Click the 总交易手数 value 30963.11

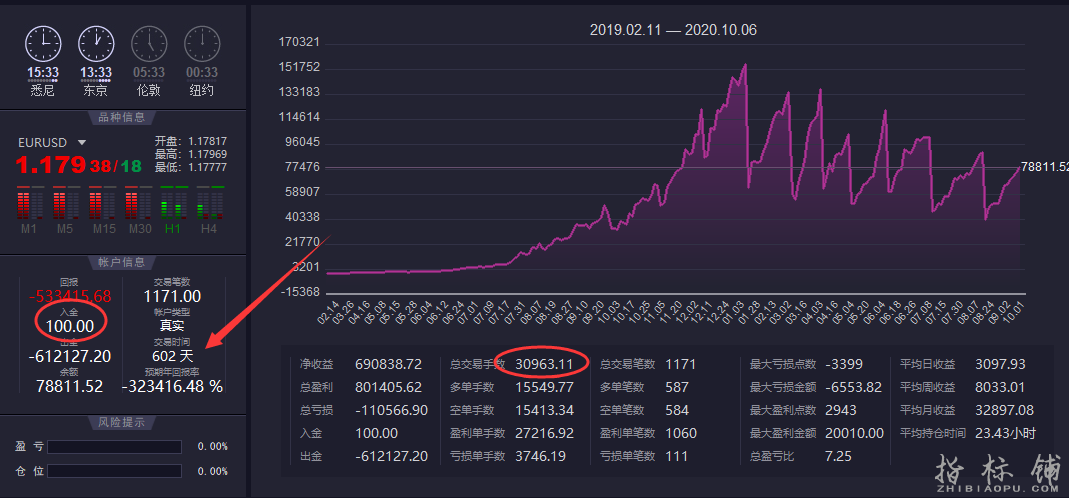tap(544, 364)
